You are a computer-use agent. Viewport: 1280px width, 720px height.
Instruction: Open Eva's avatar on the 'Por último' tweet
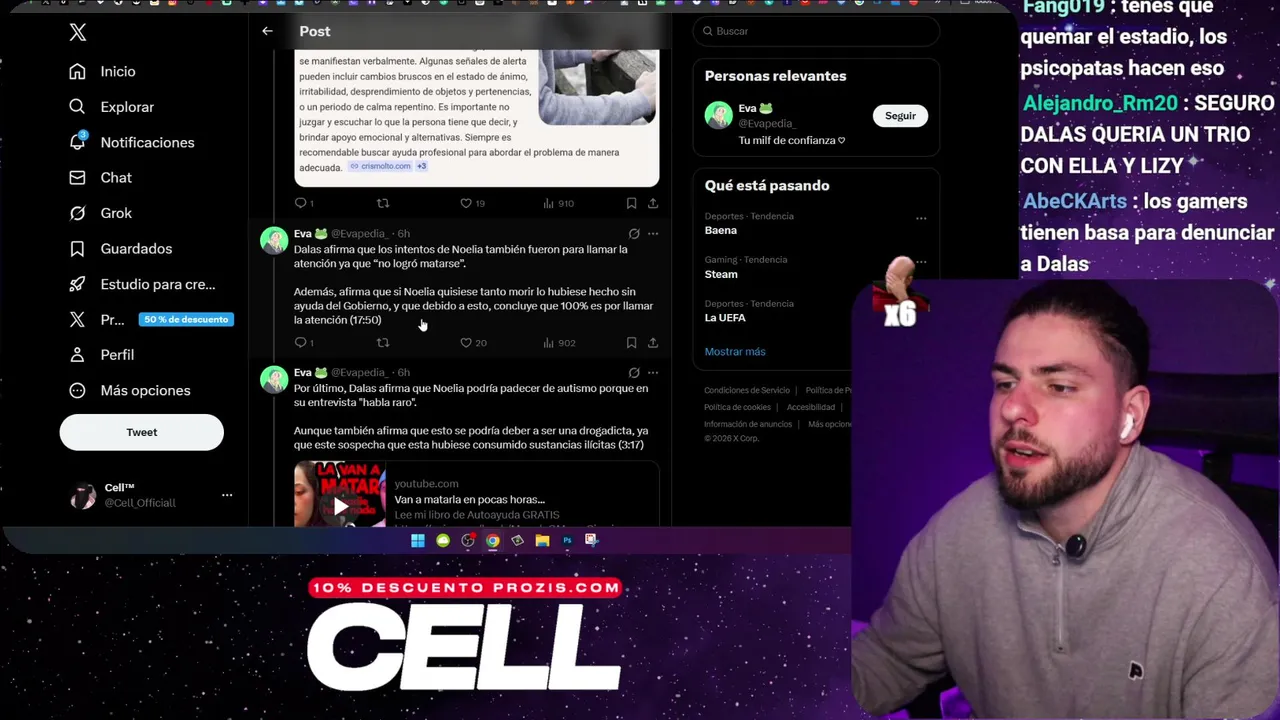point(274,379)
